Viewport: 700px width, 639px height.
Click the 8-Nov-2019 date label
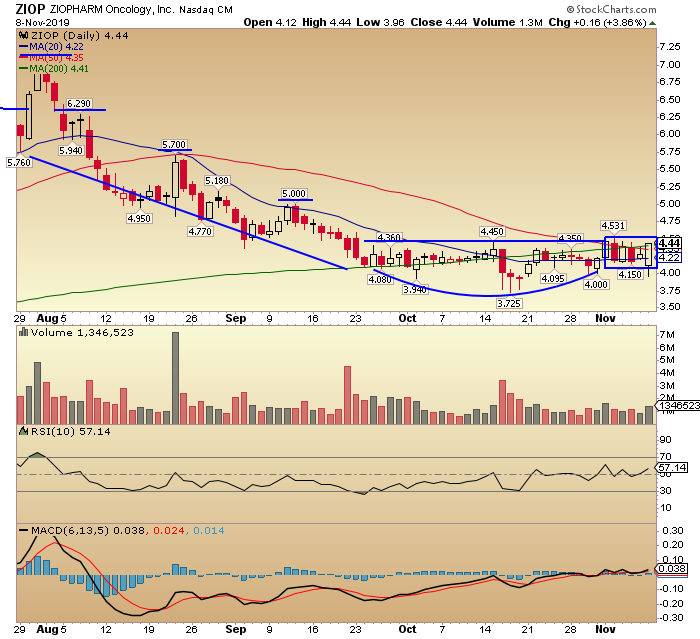coord(42,22)
